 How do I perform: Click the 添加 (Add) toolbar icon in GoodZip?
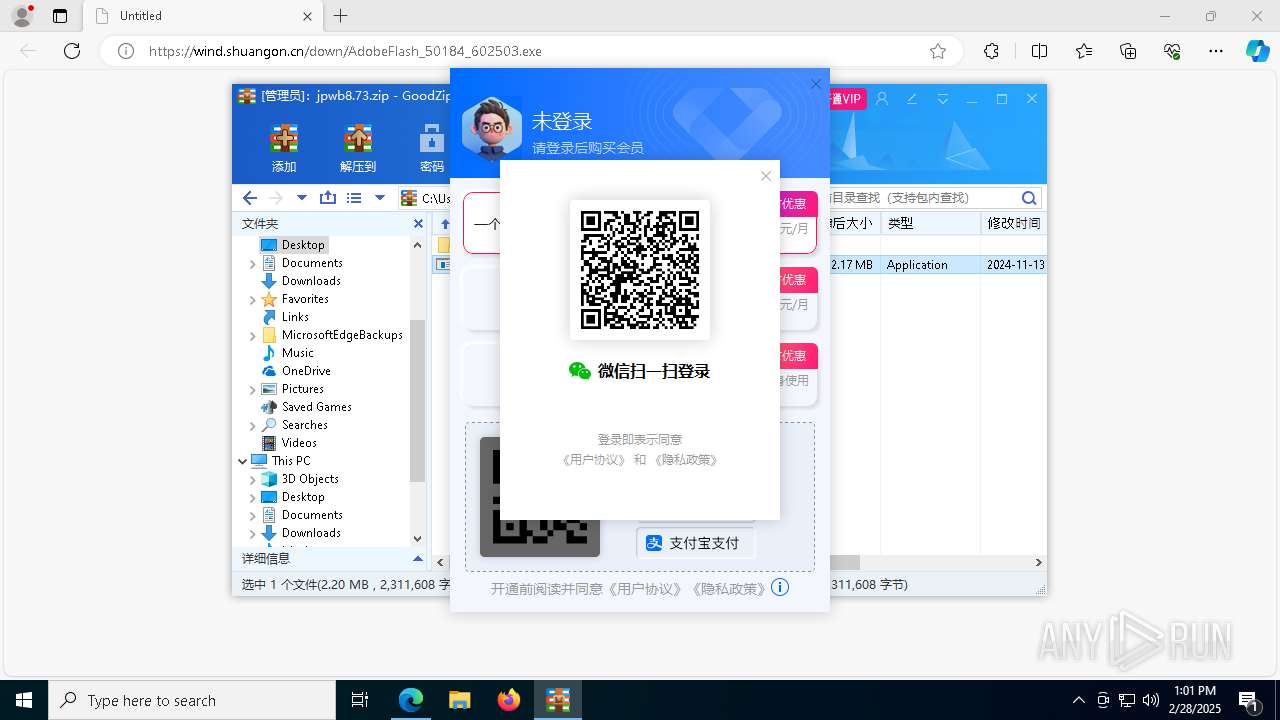[284, 148]
